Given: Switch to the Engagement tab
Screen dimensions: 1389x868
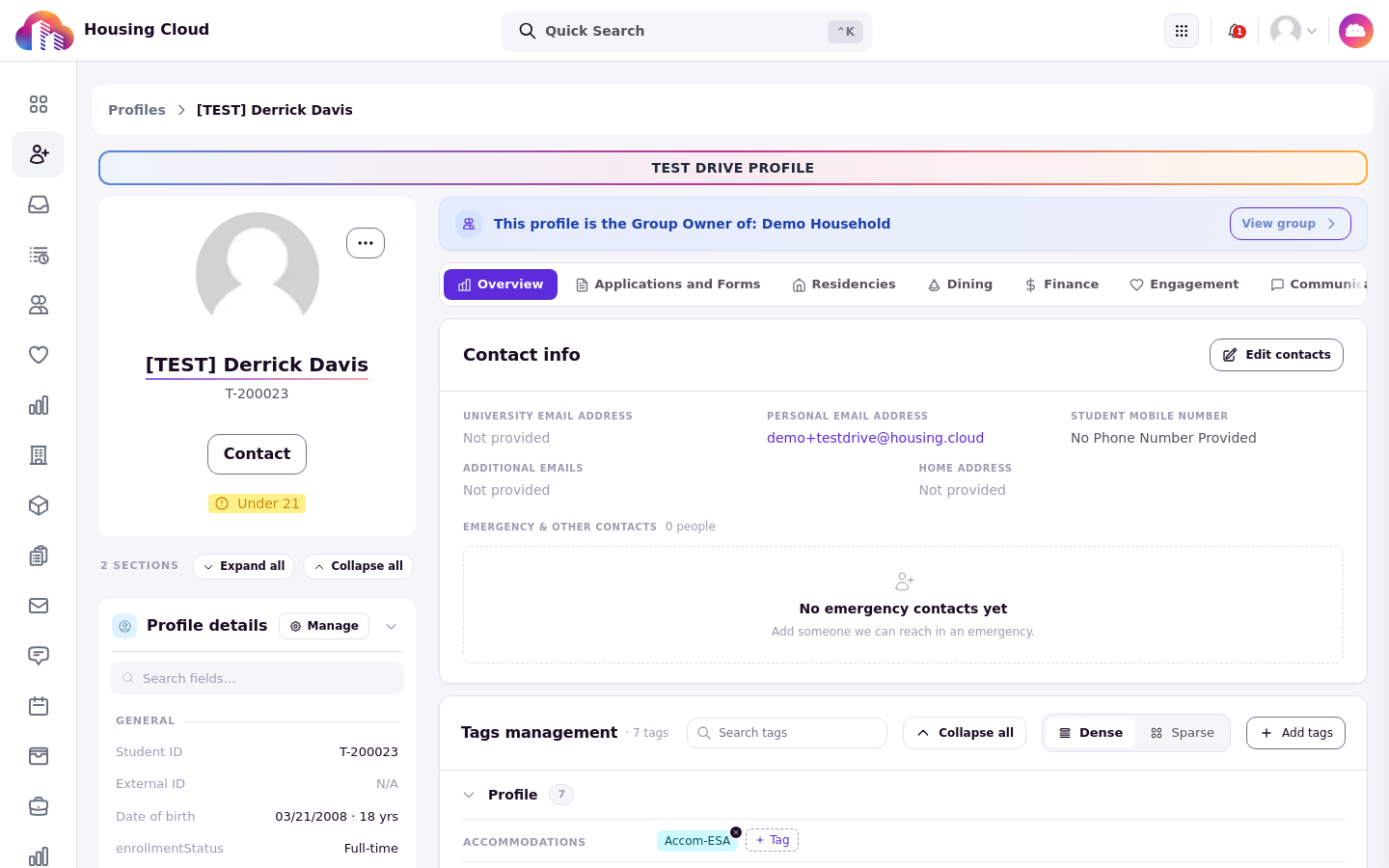Looking at the screenshot, I should (x=1184, y=285).
